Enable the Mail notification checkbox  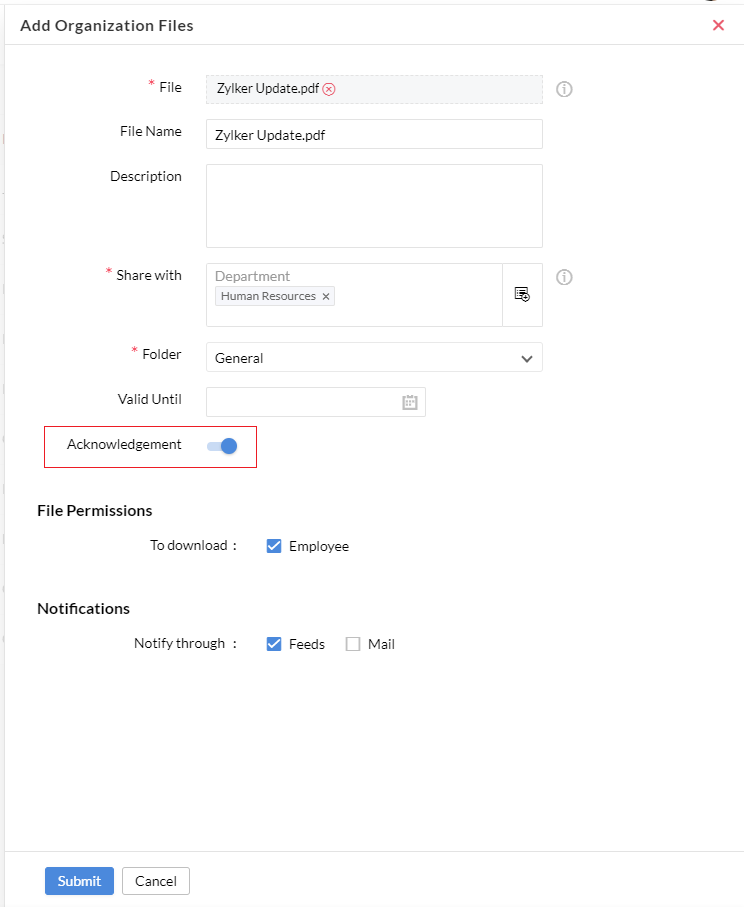(x=353, y=644)
